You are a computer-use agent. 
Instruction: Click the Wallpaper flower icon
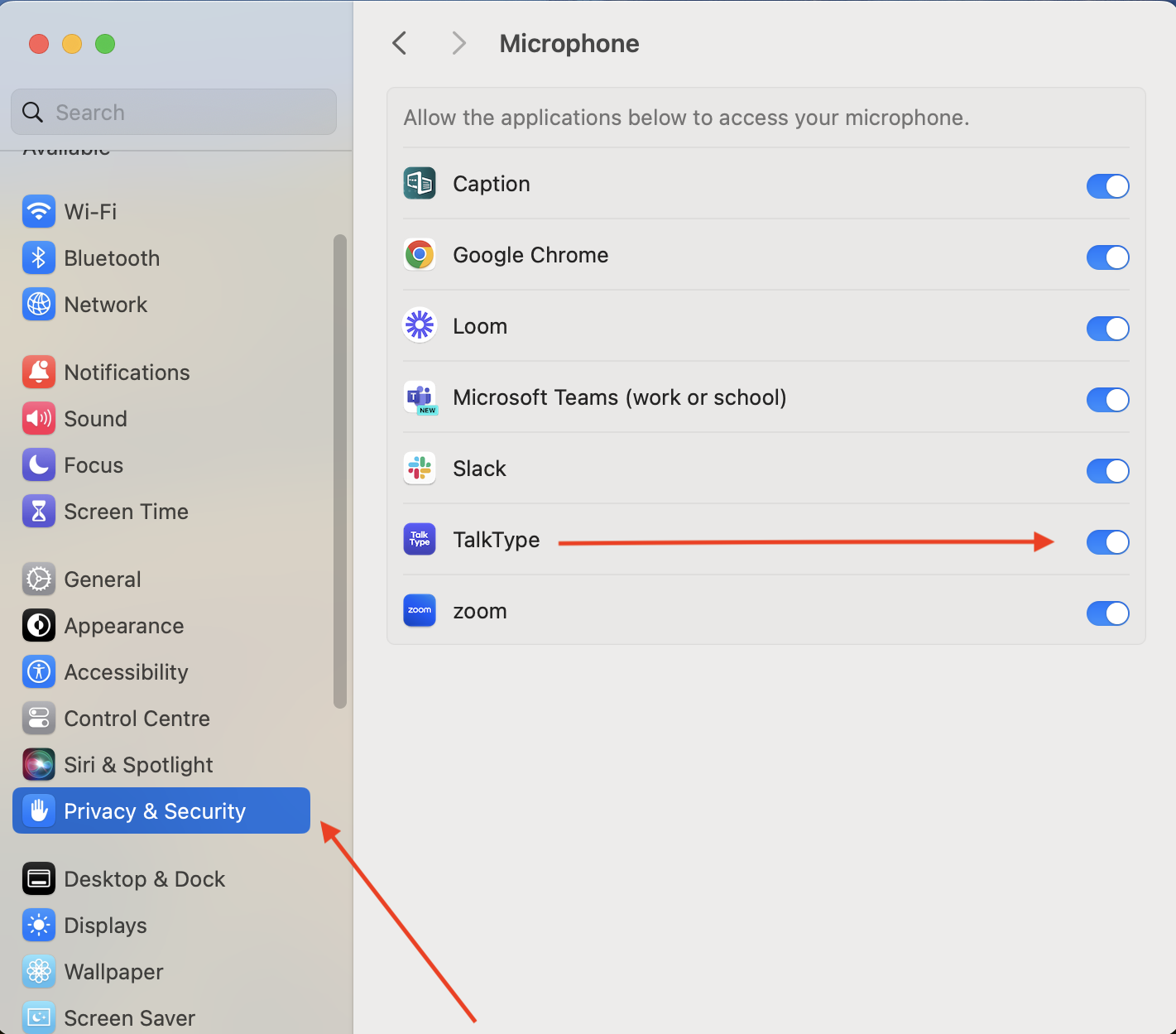39,972
